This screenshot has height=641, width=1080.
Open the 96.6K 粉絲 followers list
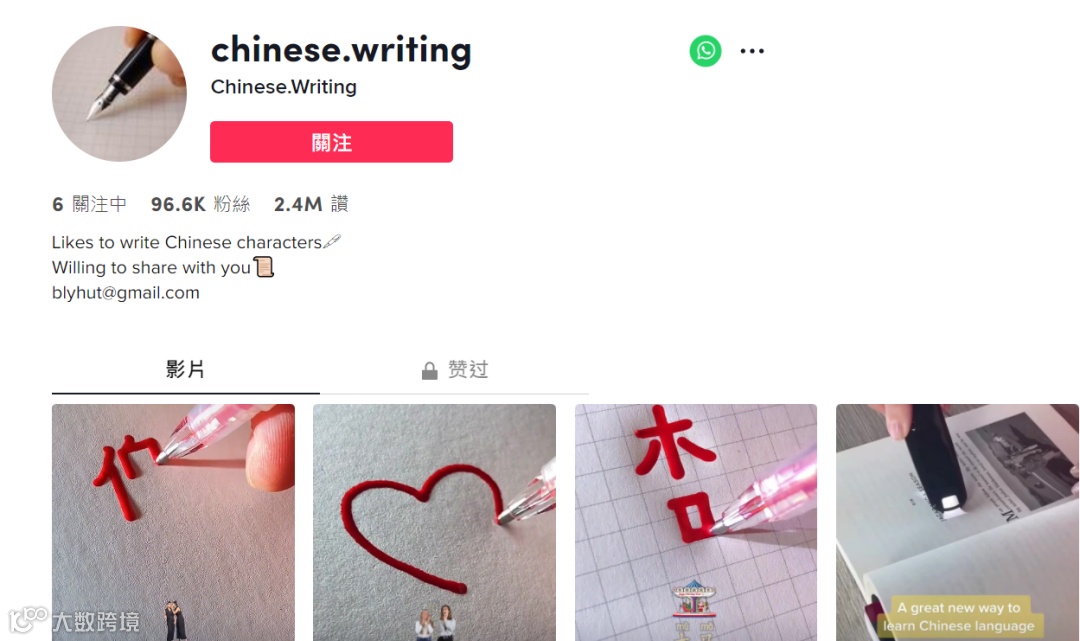point(200,204)
